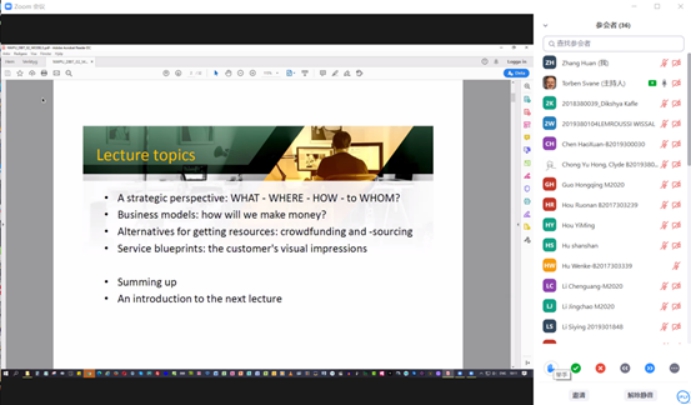The width and height of the screenshot is (692, 405).
Task: Click the green Yes checkmark reaction
Action: [x=576, y=368]
